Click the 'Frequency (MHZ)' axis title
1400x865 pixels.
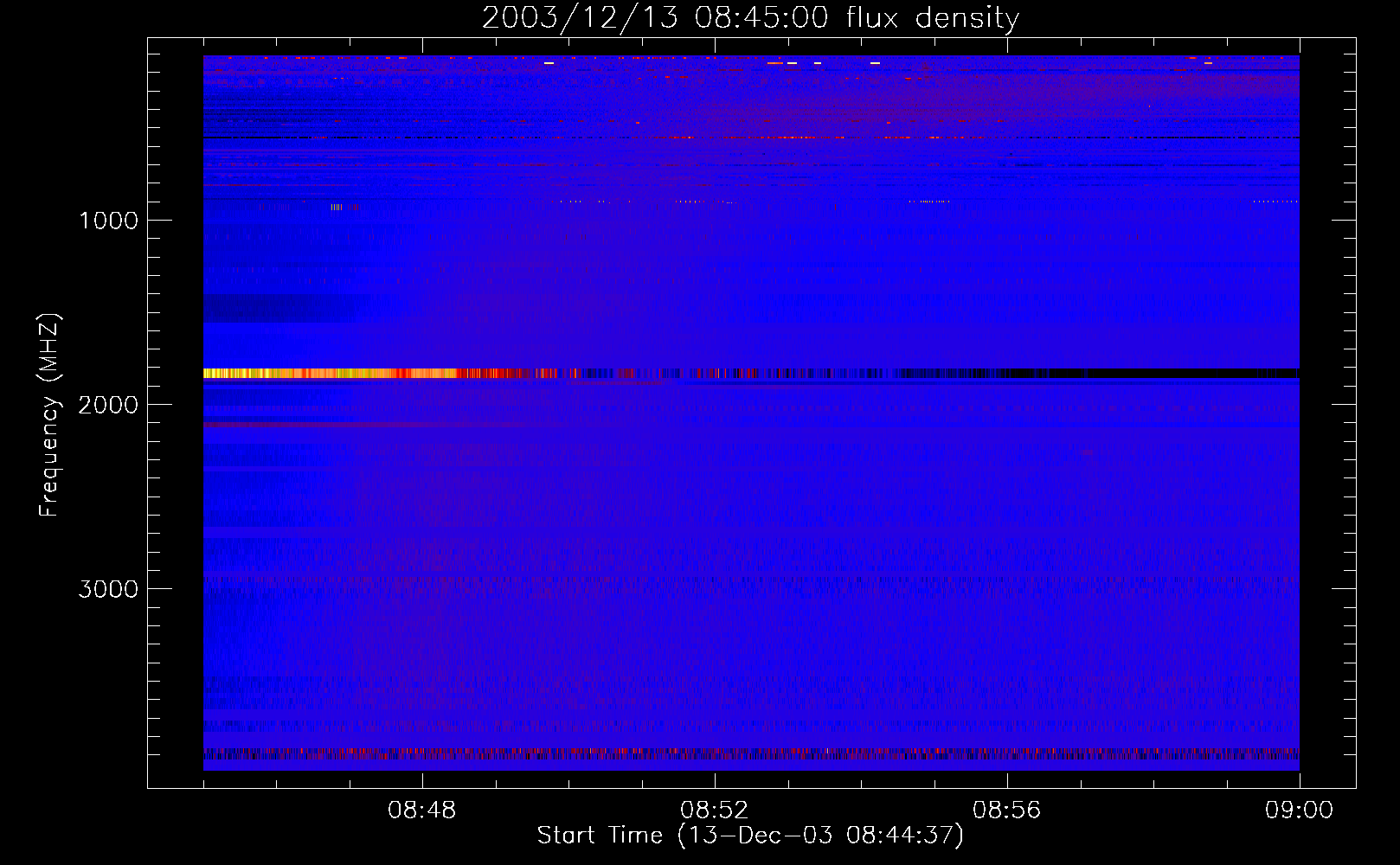49,415
